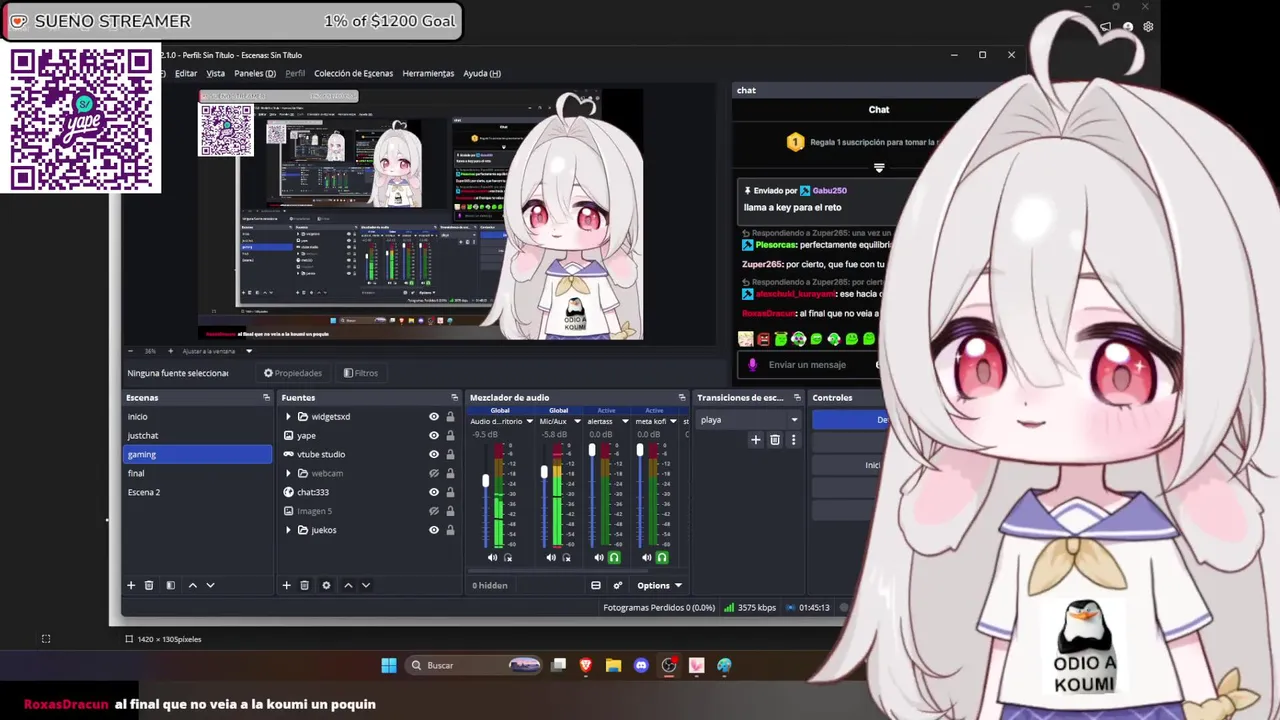Open the Vista menu
This screenshot has height=720, width=1280.
pyautogui.click(x=216, y=73)
